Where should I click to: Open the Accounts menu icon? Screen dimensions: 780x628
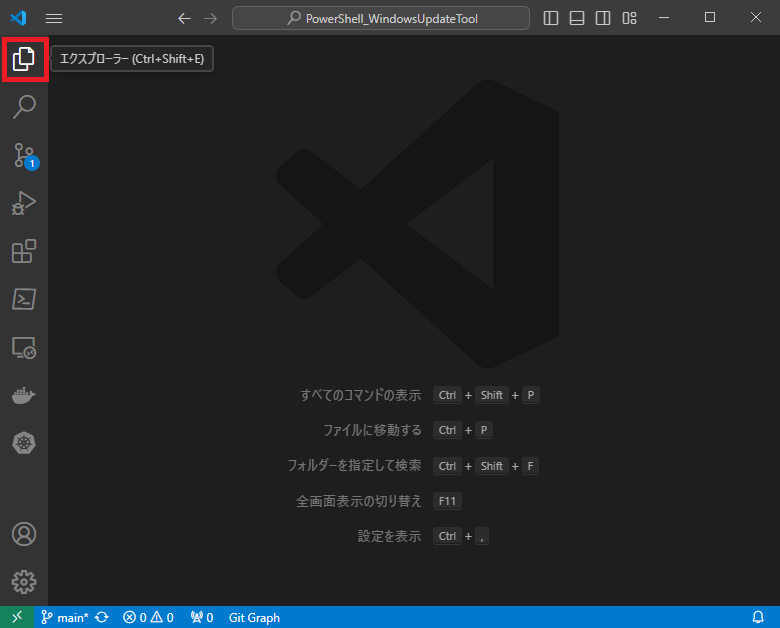[24, 534]
